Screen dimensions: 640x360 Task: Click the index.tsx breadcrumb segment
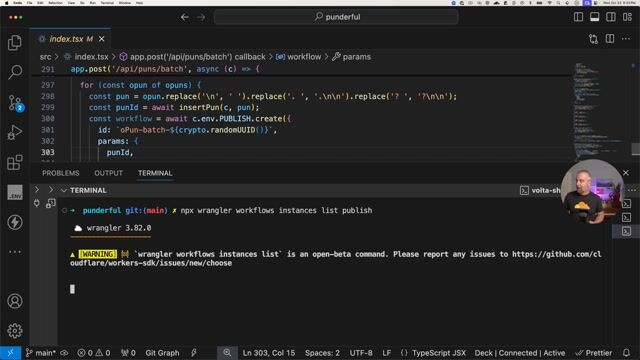[87, 57]
